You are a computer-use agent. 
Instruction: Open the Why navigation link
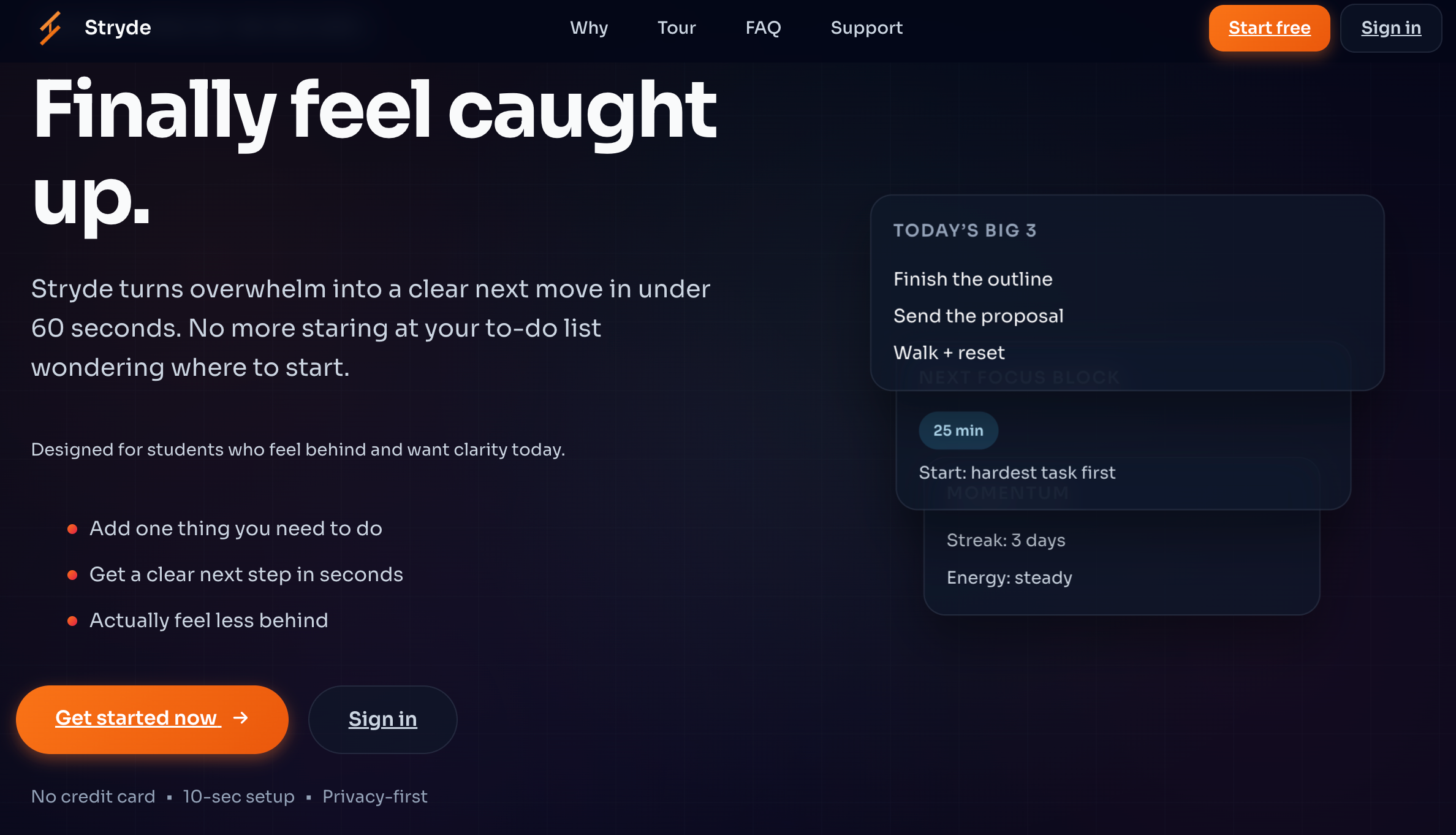click(589, 28)
